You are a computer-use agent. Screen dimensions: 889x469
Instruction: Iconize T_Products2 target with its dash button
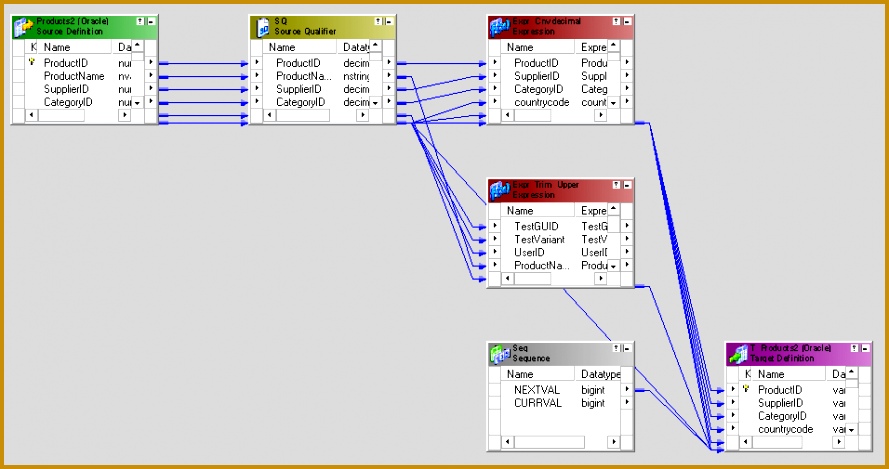point(865,348)
